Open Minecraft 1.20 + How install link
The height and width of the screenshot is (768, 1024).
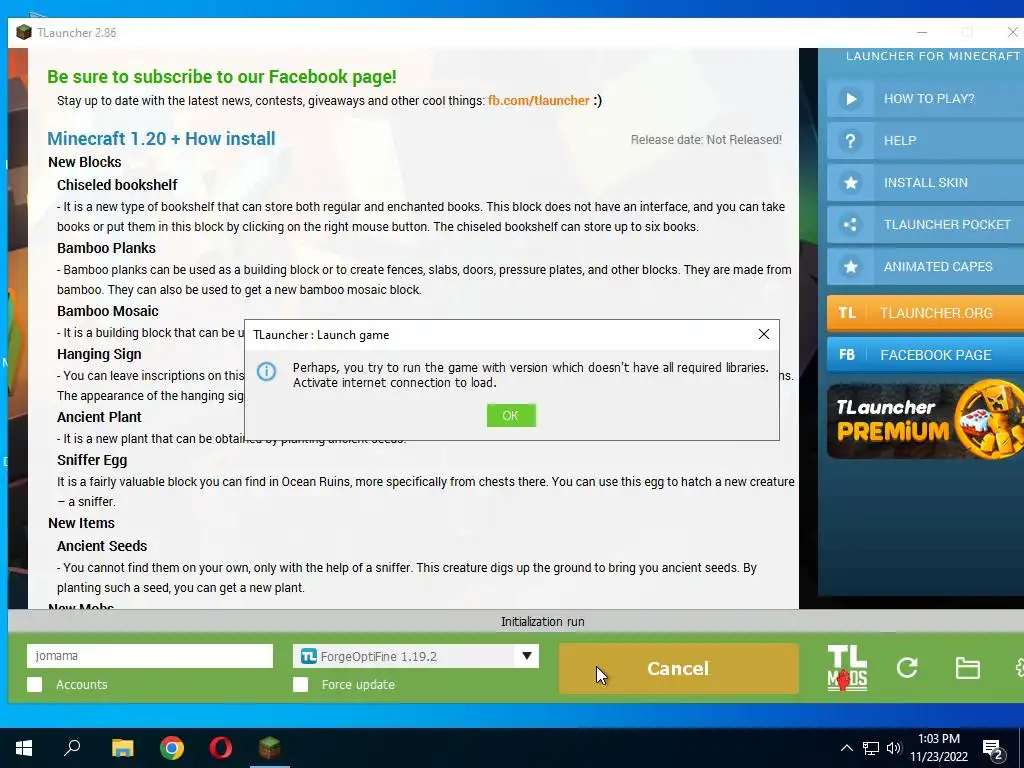click(x=161, y=138)
